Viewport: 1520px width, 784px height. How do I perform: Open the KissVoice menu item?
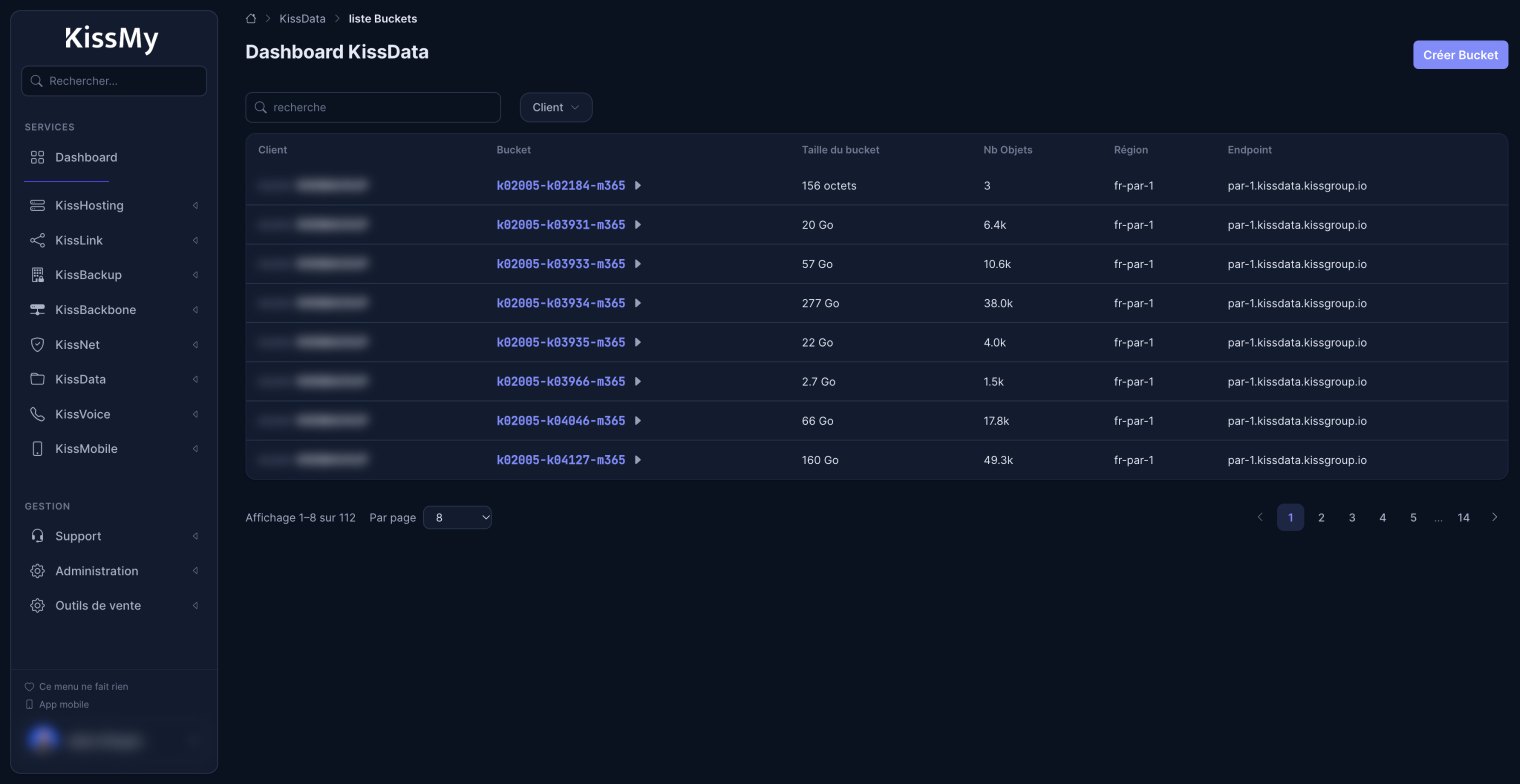click(114, 414)
